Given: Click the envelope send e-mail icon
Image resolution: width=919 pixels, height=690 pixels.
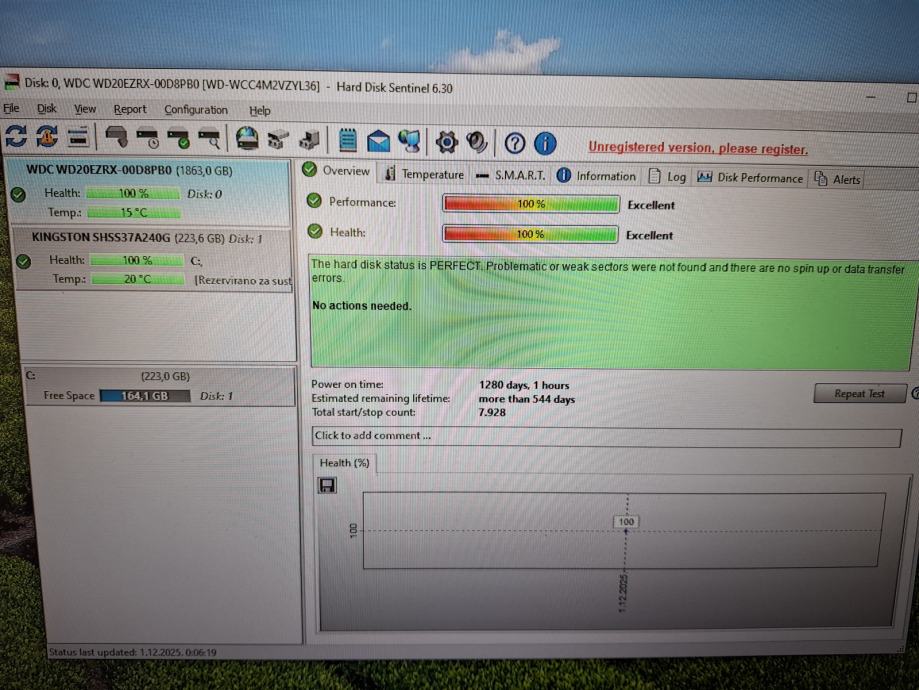Looking at the screenshot, I should [x=378, y=141].
